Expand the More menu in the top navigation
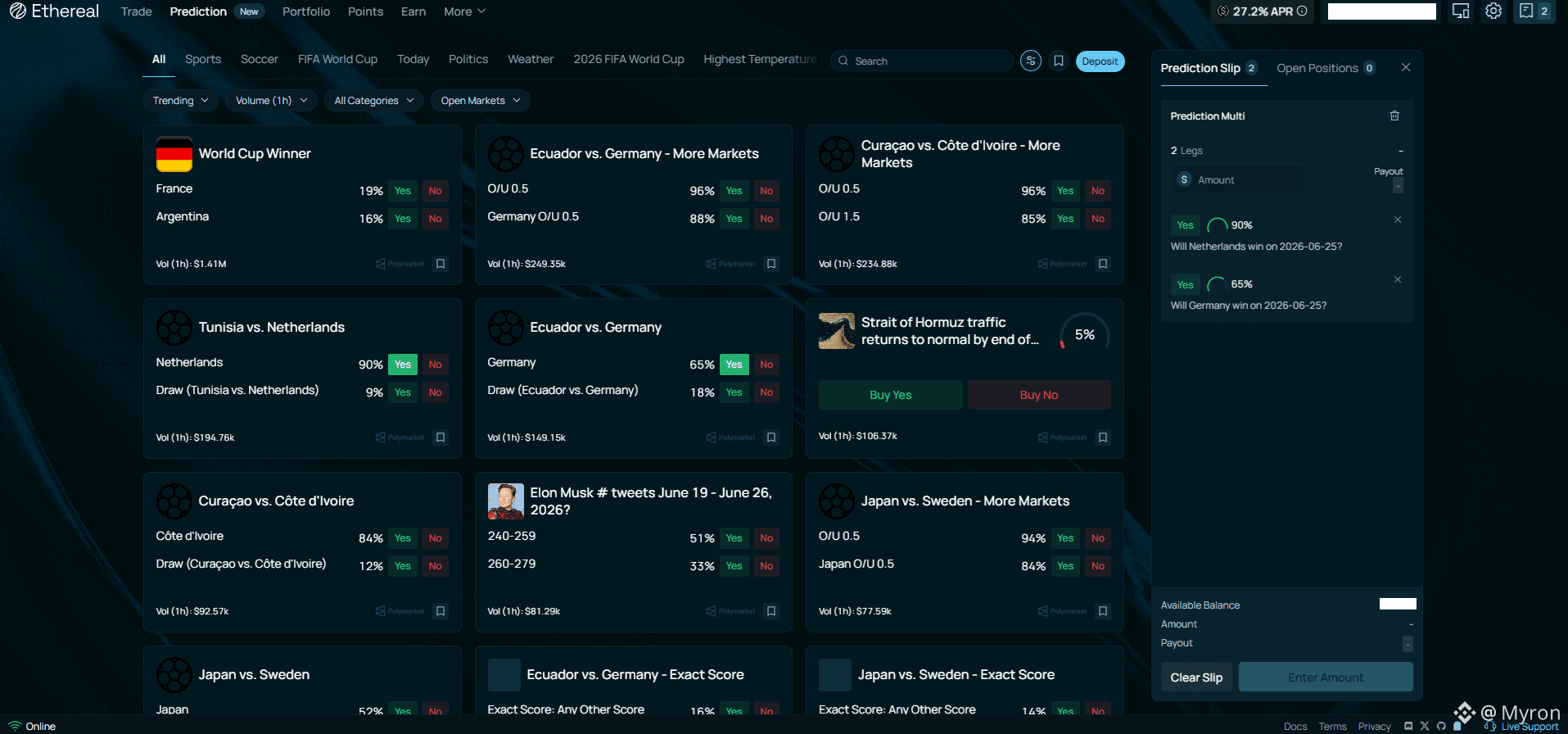1568x734 pixels. (x=464, y=11)
